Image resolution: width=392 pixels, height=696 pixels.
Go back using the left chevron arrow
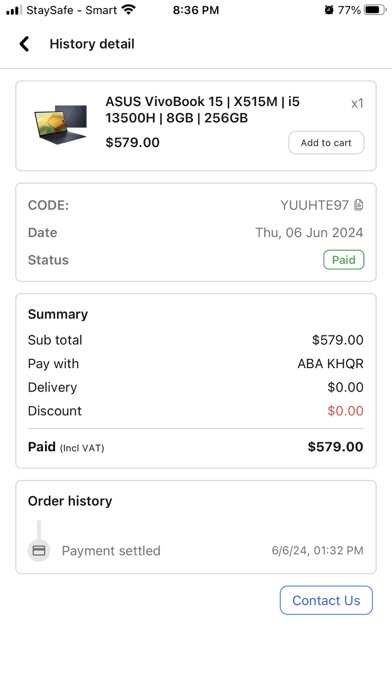(x=24, y=44)
